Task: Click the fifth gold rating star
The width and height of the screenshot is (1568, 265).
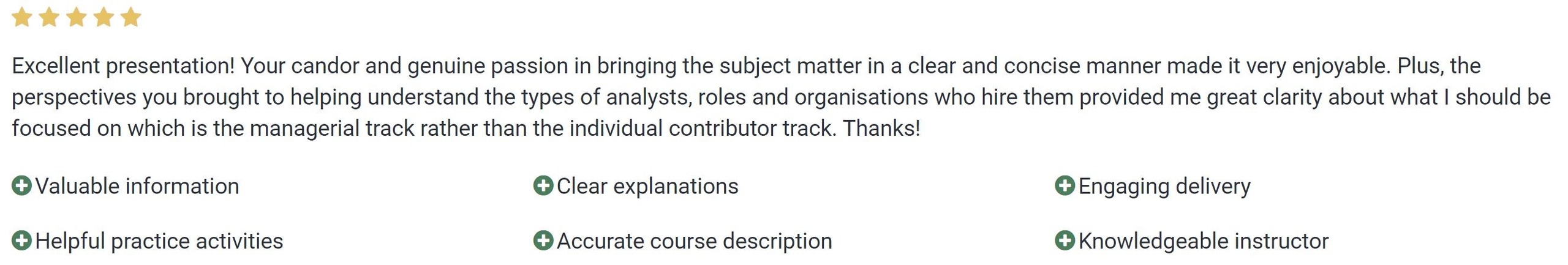Action: 130,17
